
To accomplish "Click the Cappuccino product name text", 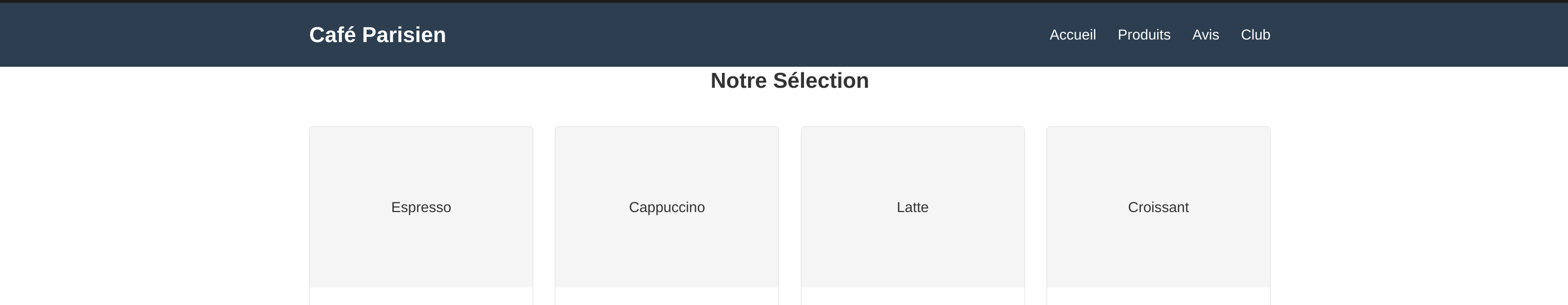I will [x=667, y=207].
